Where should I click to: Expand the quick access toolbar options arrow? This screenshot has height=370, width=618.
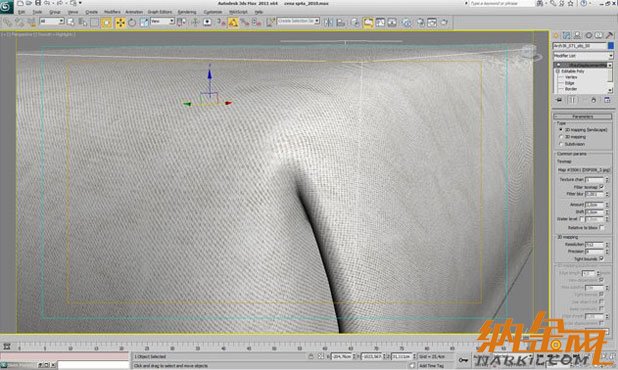80,3
